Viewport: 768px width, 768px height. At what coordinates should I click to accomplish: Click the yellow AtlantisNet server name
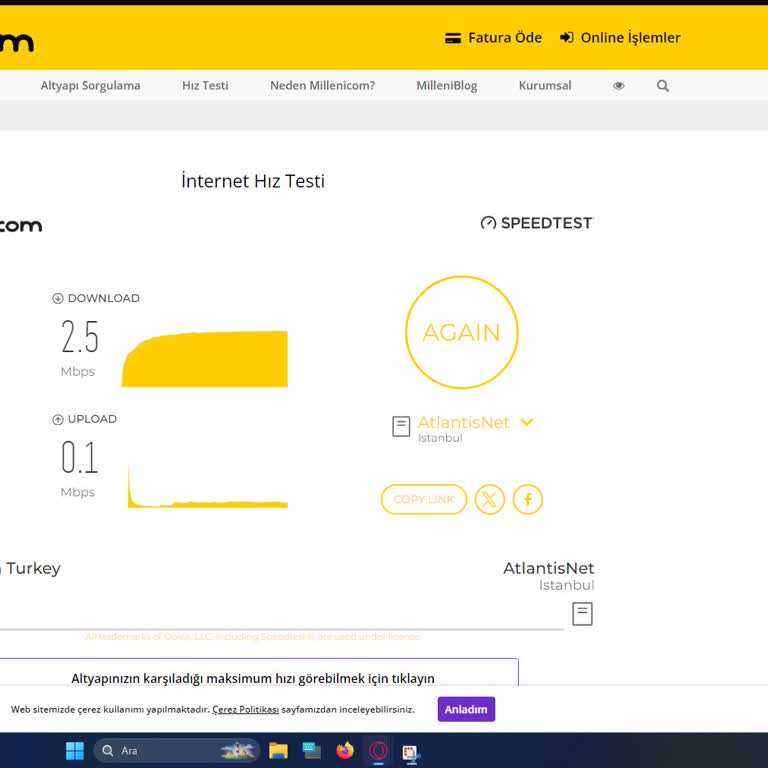click(x=463, y=422)
